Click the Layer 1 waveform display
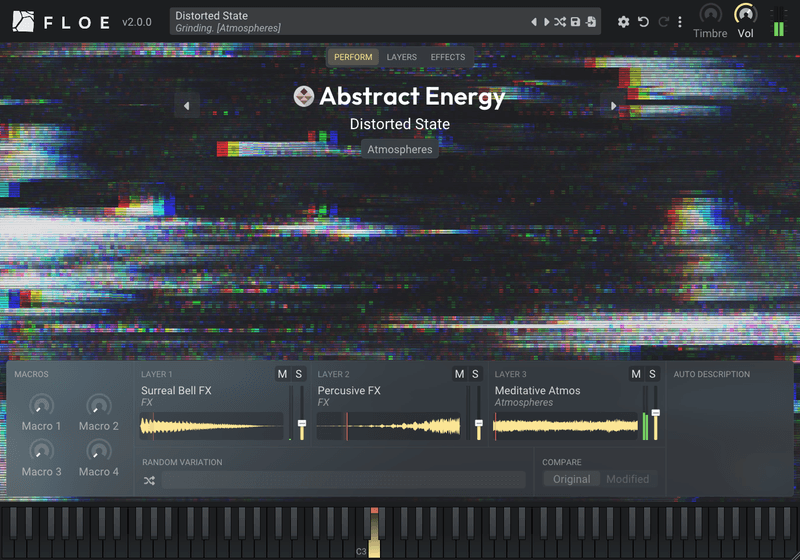This screenshot has height=560, width=800. pyautogui.click(x=211, y=426)
